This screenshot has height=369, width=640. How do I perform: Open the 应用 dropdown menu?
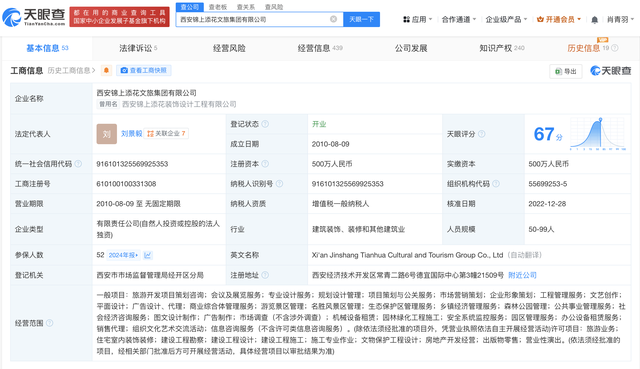(x=417, y=19)
